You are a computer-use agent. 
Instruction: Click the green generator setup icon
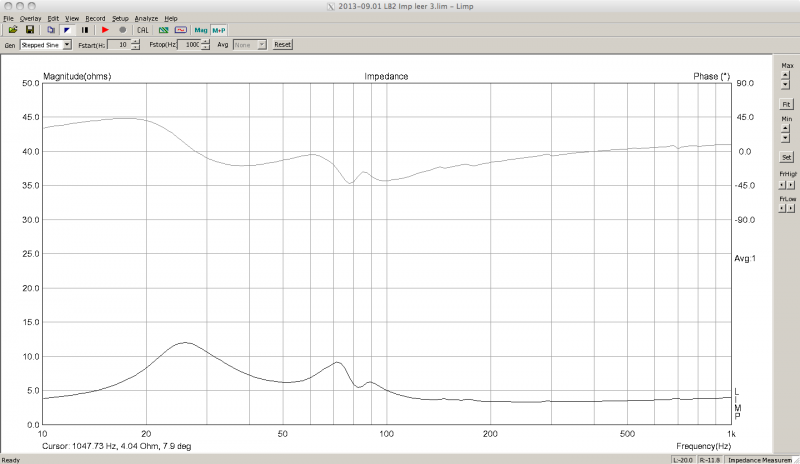tap(163, 30)
